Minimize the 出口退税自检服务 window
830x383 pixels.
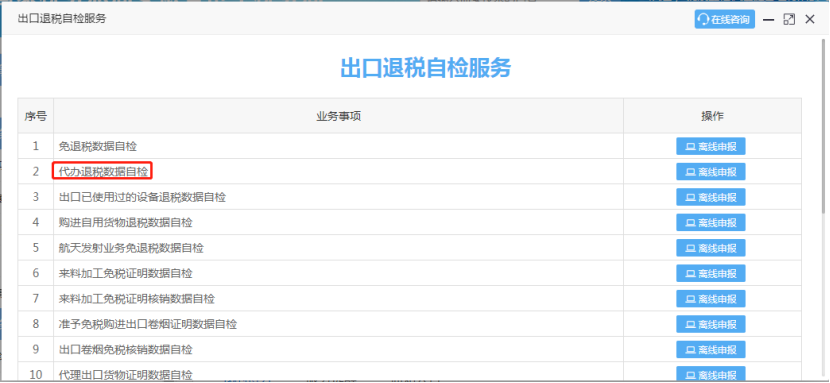[769, 20]
